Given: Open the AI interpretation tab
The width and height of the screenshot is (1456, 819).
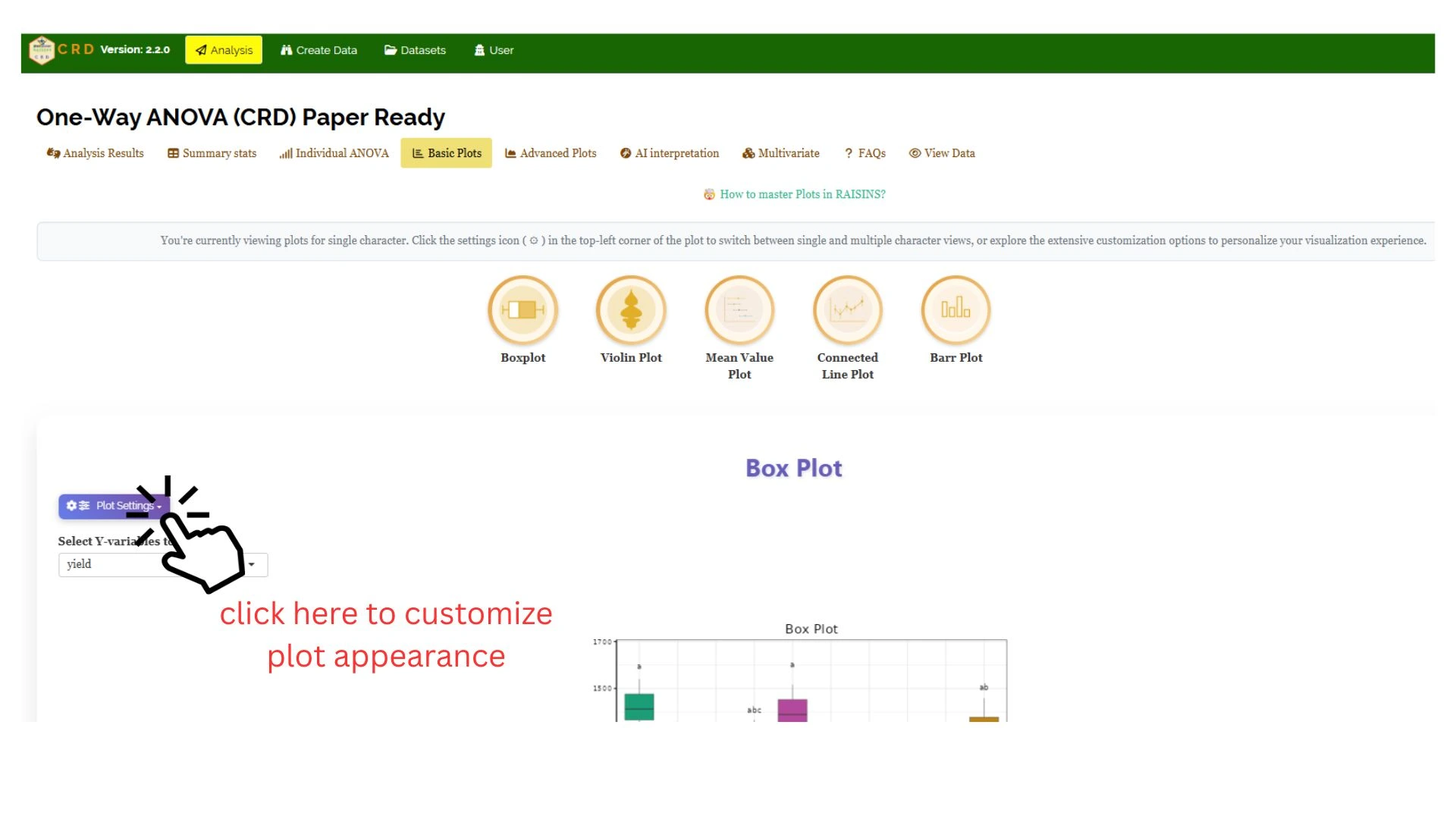Looking at the screenshot, I should click(670, 153).
